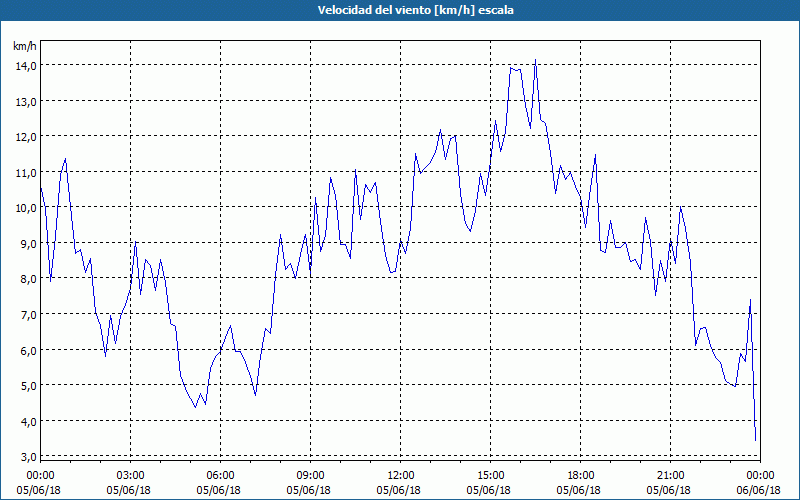Screen dimensions: 800x500
Task: Select the '5,0' y-axis value
Action: pos(29,386)
